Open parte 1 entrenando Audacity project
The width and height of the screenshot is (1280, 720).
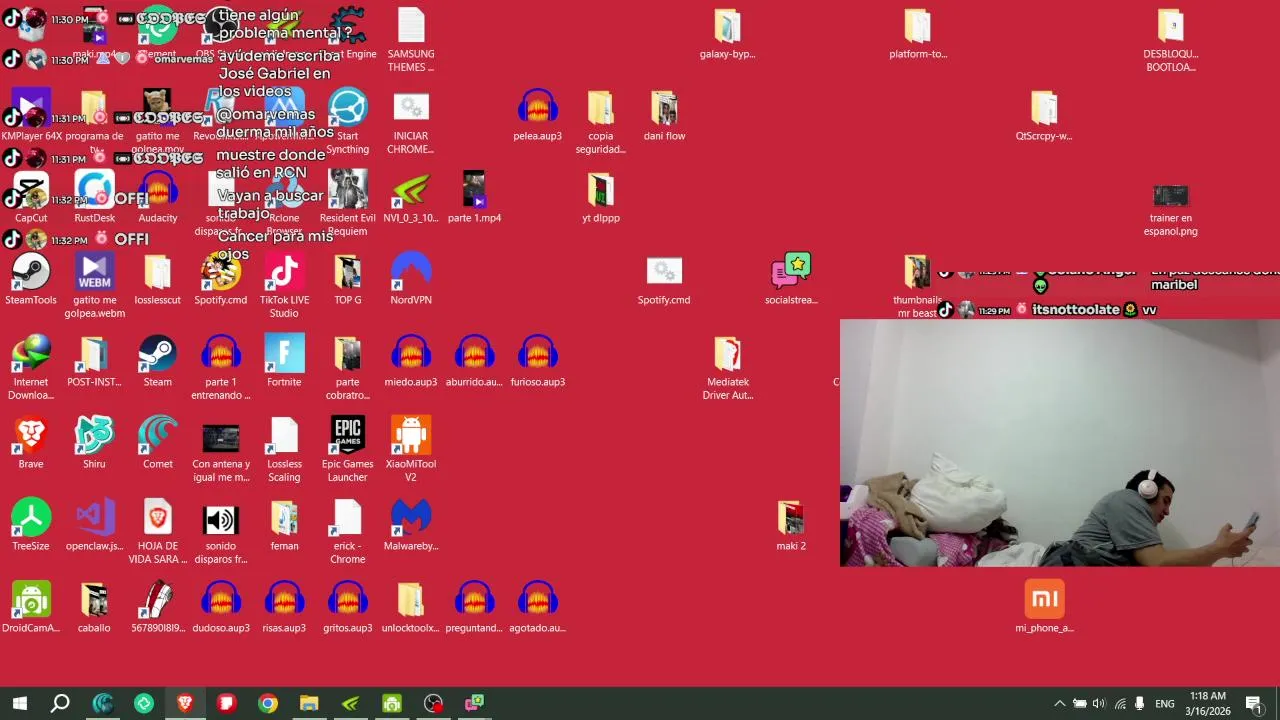point(221,368)
